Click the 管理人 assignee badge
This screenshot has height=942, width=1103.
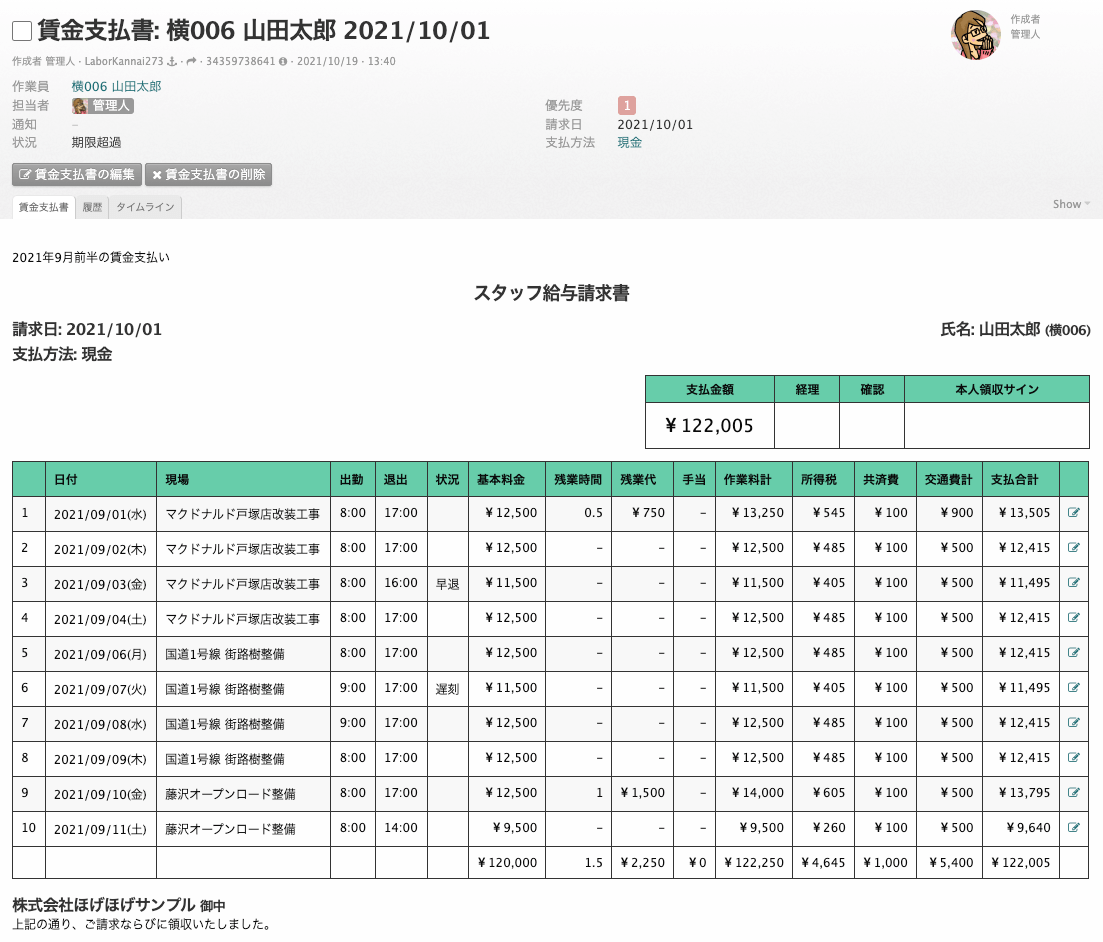click(103, 105)
